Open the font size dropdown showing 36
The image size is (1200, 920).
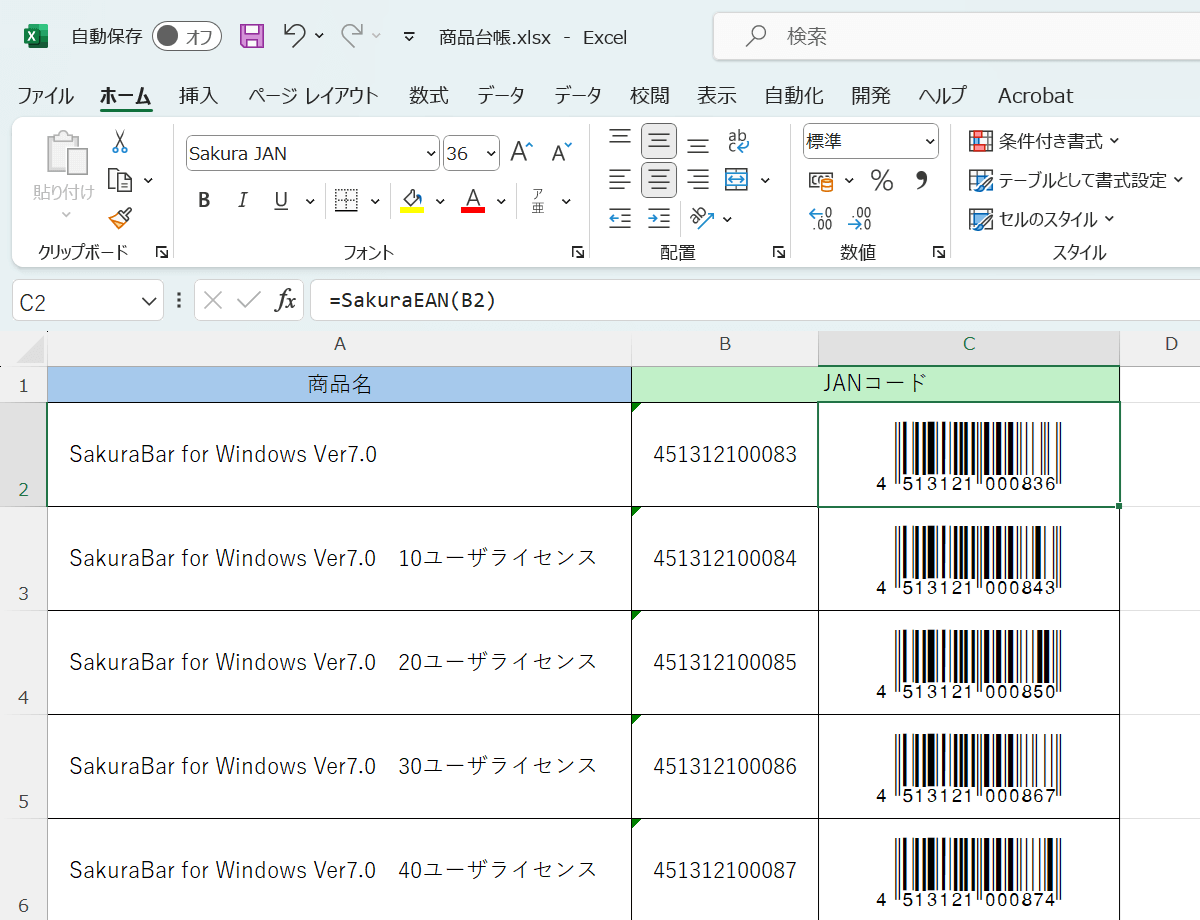coord(490,153)
